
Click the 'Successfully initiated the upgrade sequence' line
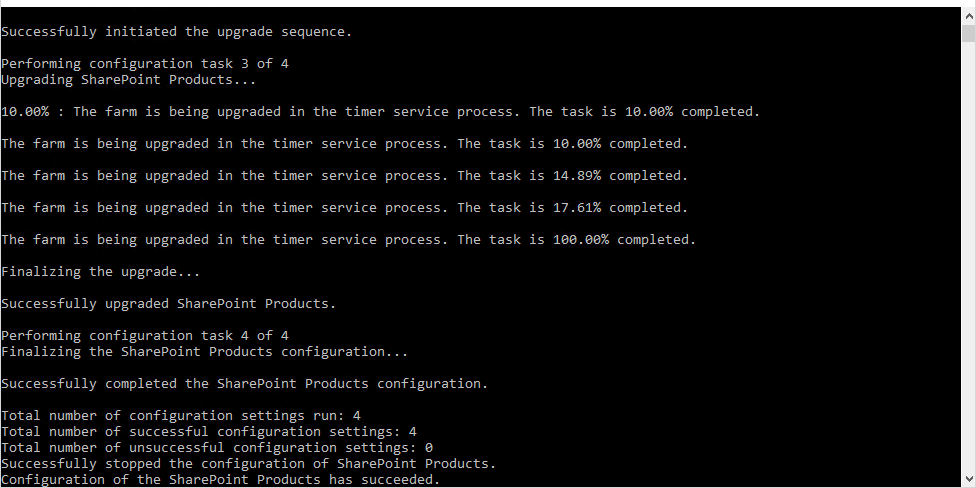177,32
